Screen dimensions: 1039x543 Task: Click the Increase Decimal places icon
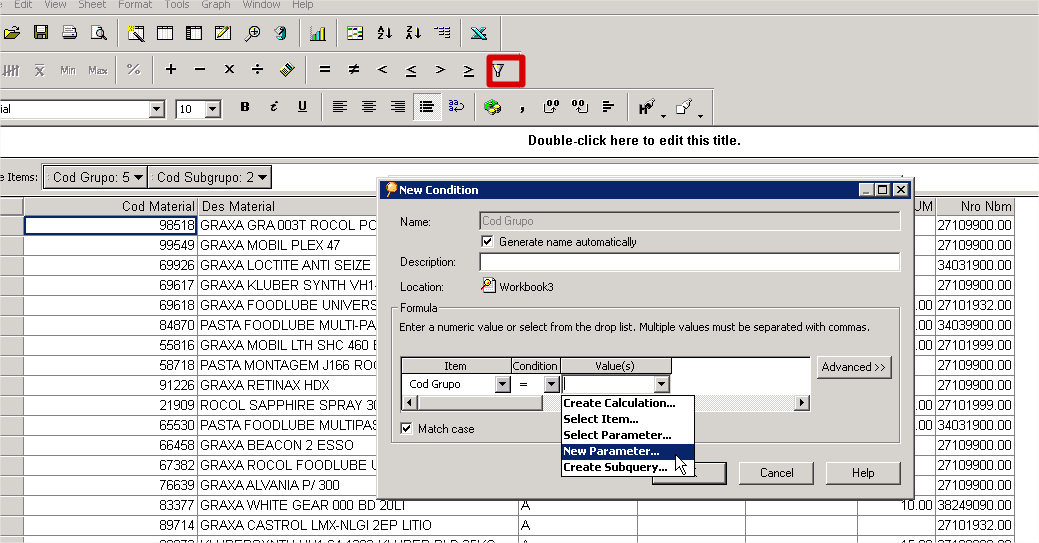pos(551,107)
